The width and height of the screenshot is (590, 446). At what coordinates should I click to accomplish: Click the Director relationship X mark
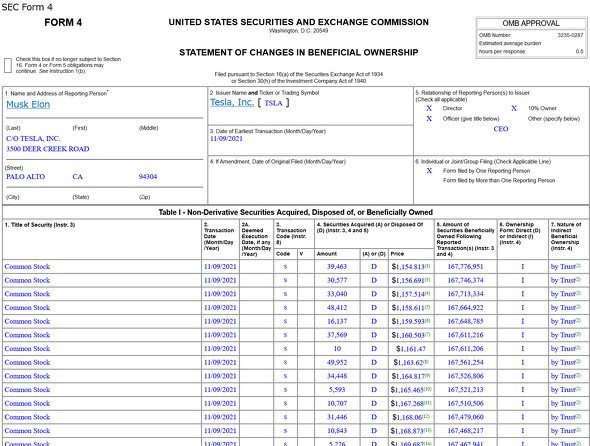click(x=429, y=108)
